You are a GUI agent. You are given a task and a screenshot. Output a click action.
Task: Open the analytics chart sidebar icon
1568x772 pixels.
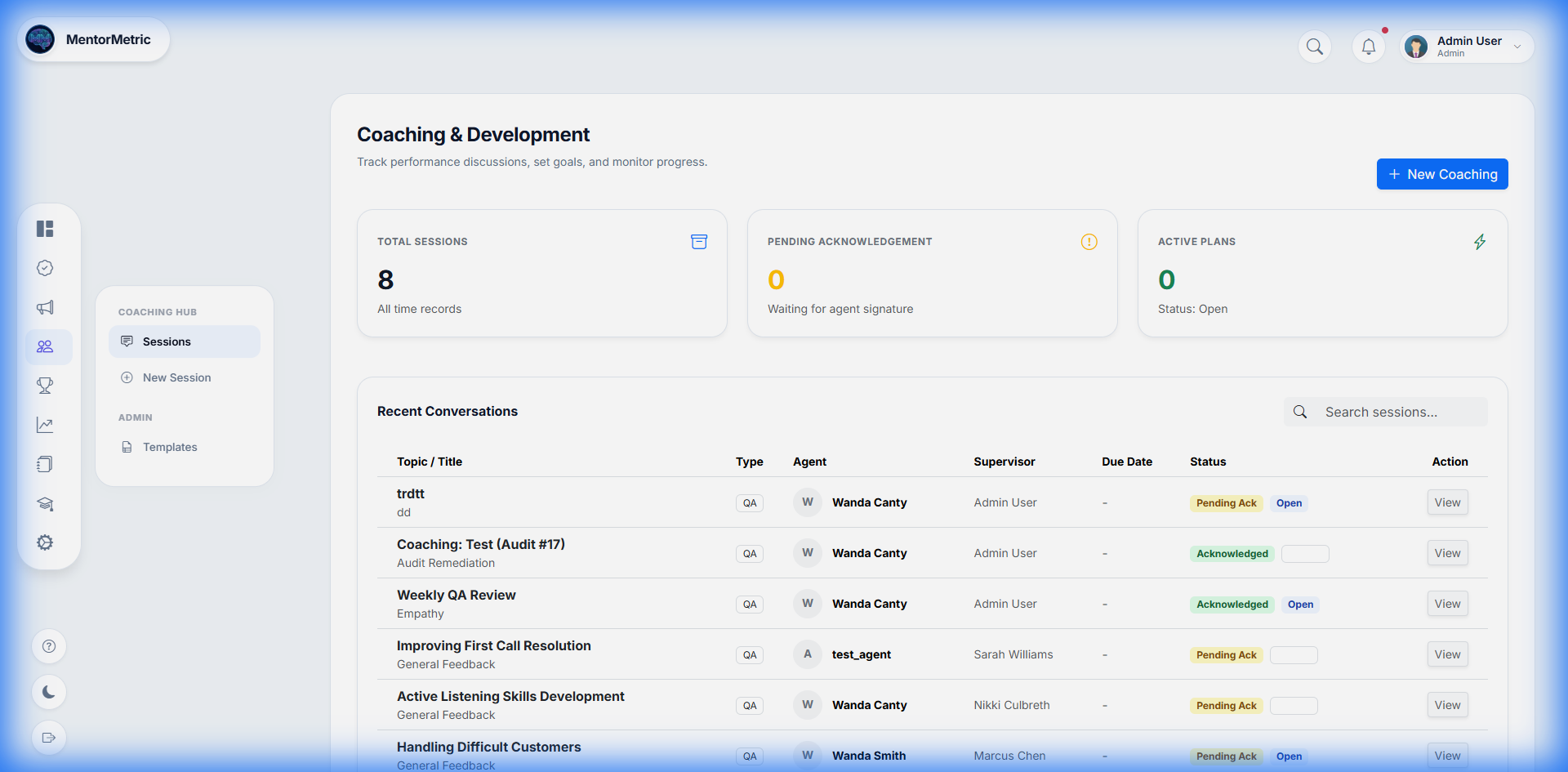click(45, 425)
